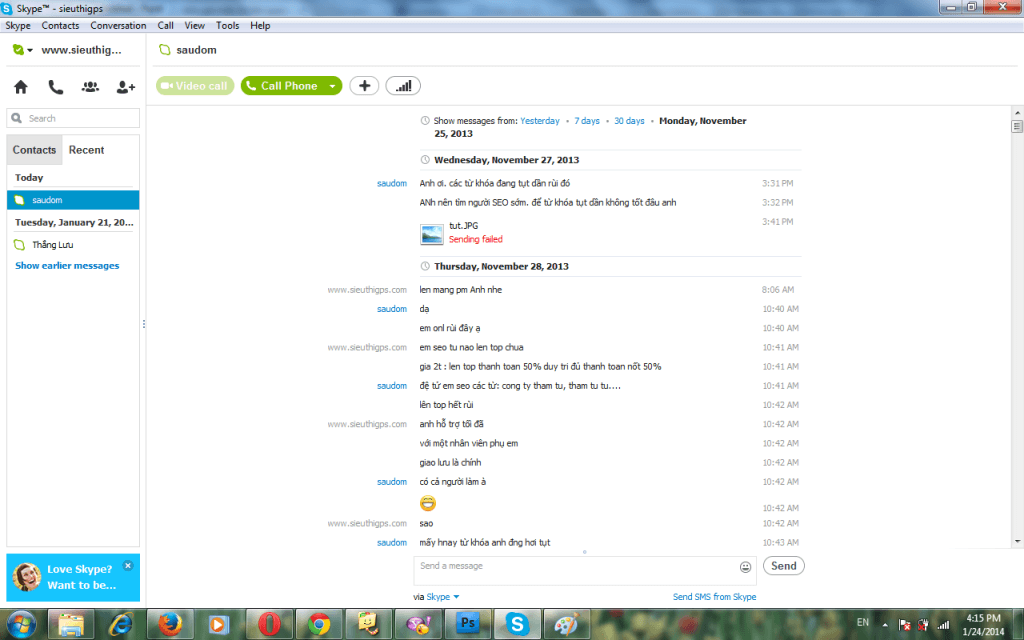The image size is (1024, 640).
Task: Click the add contact icon
Action: [125, 87]
